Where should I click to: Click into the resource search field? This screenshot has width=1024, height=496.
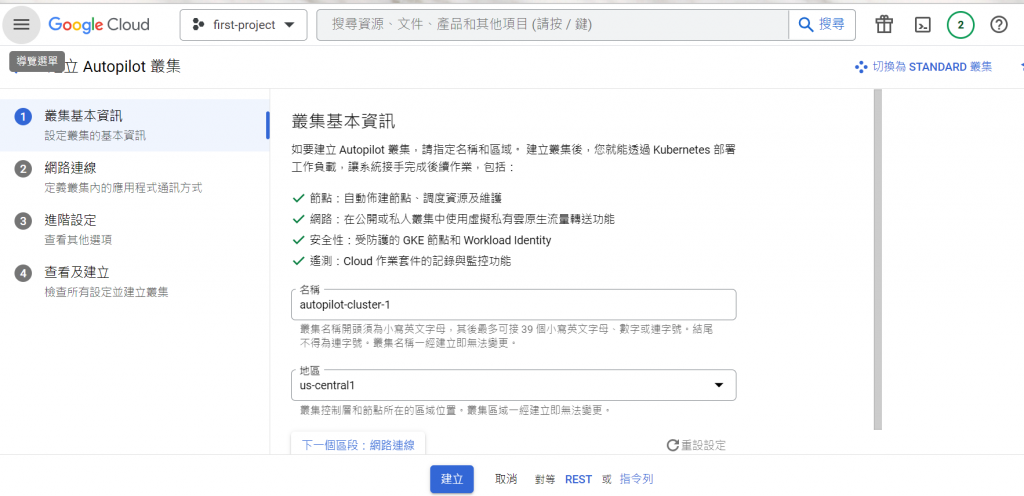click(552, 25)
